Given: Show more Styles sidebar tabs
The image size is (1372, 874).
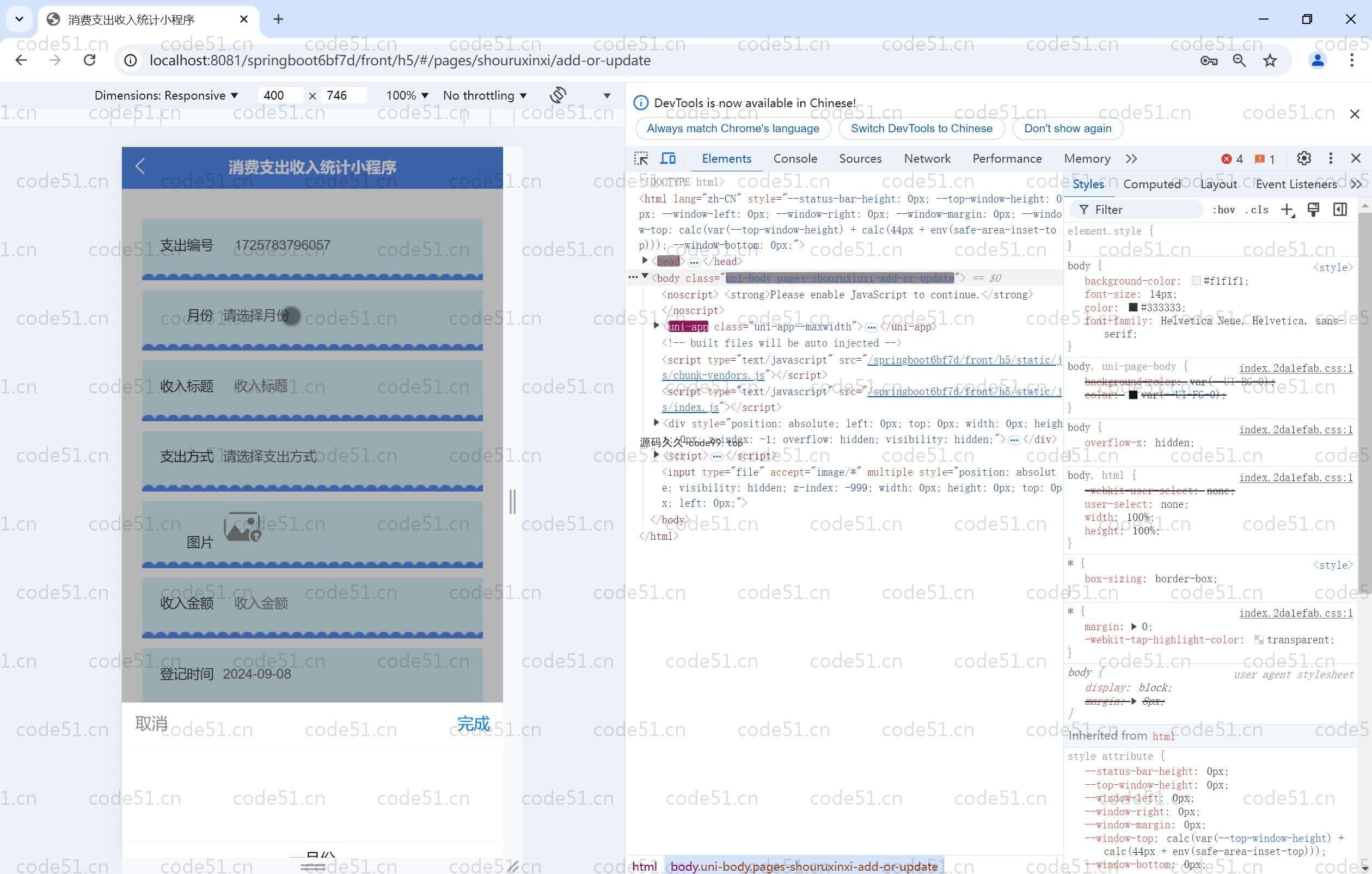Looking at the screenshot, I should coord(1356,184).
